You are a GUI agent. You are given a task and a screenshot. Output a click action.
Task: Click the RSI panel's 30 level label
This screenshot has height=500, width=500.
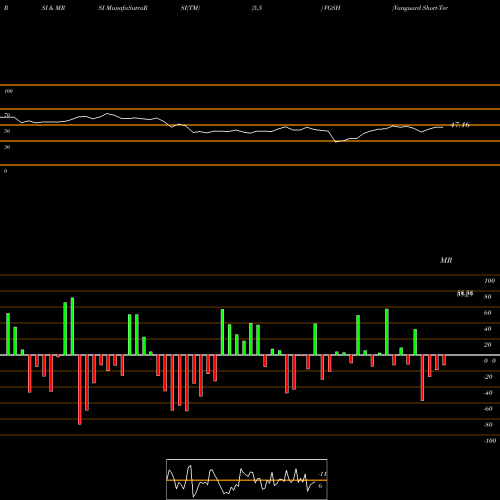[7, 147]
